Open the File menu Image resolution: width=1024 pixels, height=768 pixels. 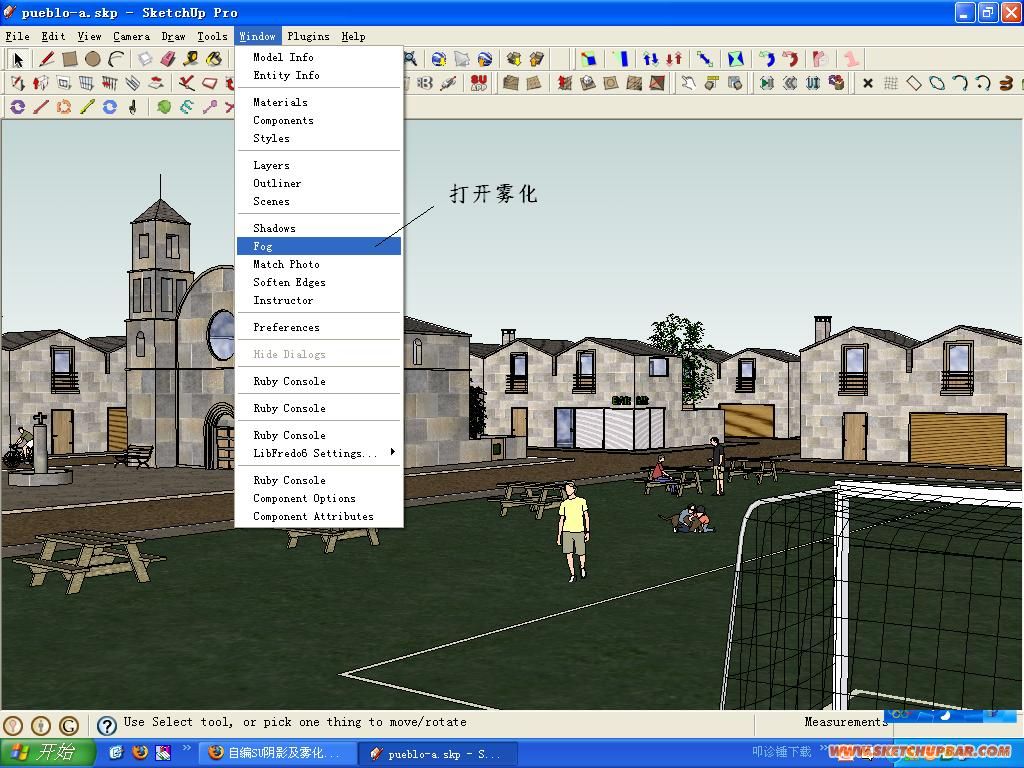(18, 37)
